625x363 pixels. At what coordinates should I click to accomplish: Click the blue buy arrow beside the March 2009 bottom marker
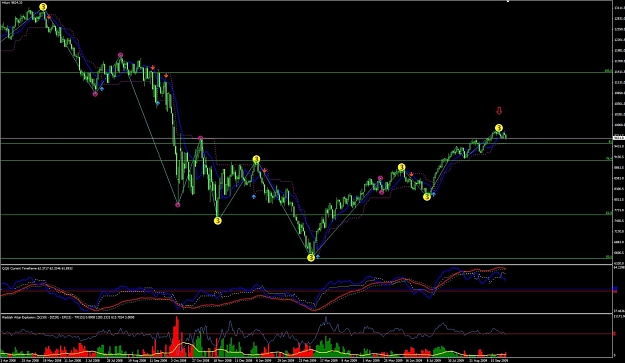(318, 256)
